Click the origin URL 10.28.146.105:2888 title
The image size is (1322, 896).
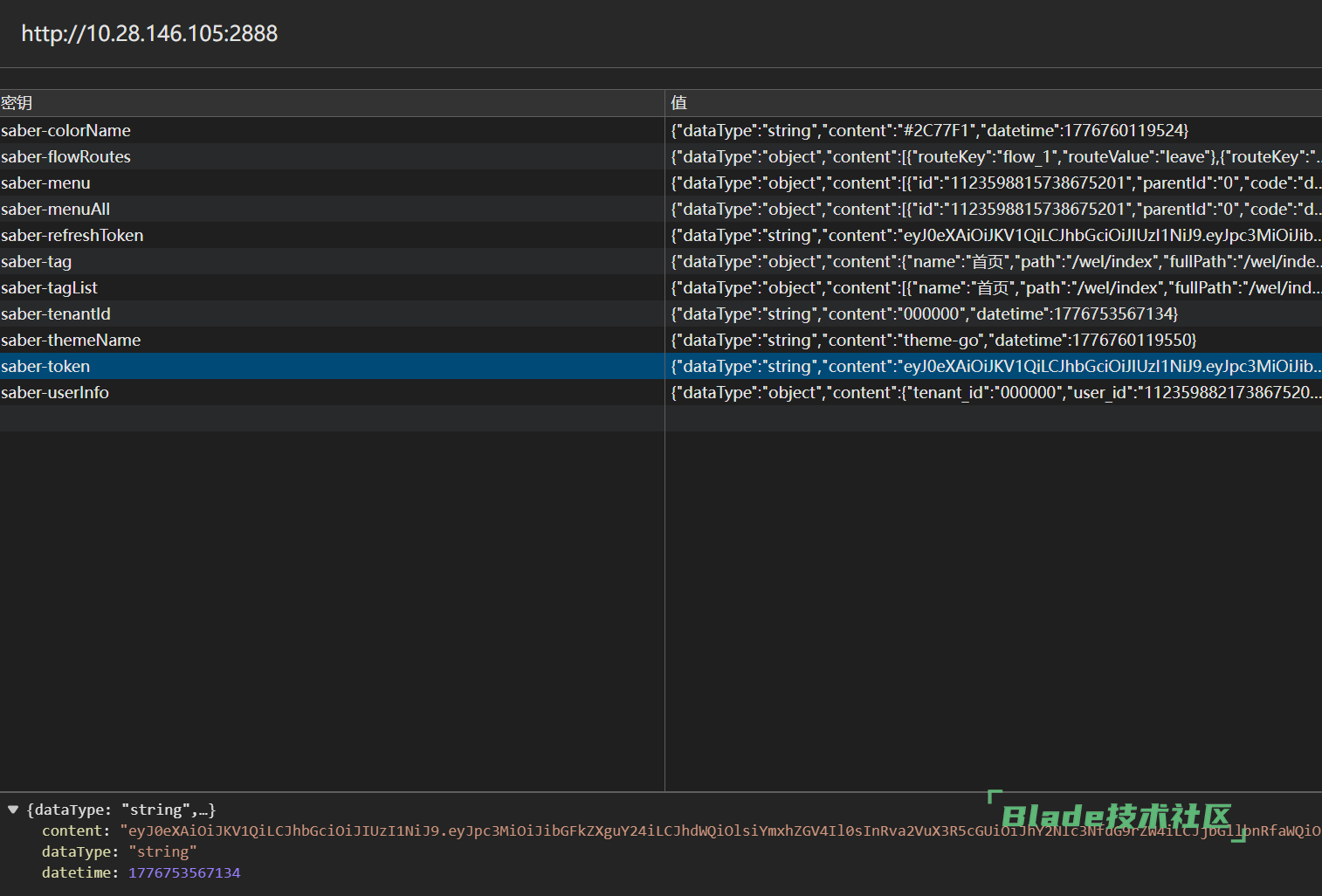coord(149,33)
